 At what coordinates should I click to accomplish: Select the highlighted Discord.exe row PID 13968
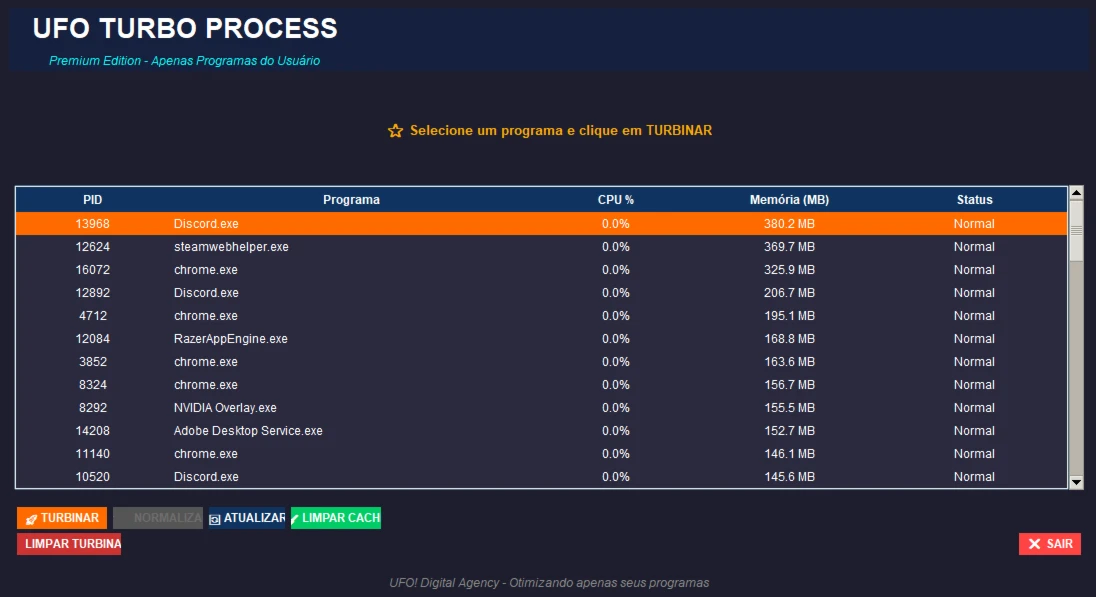coord(206,224)
